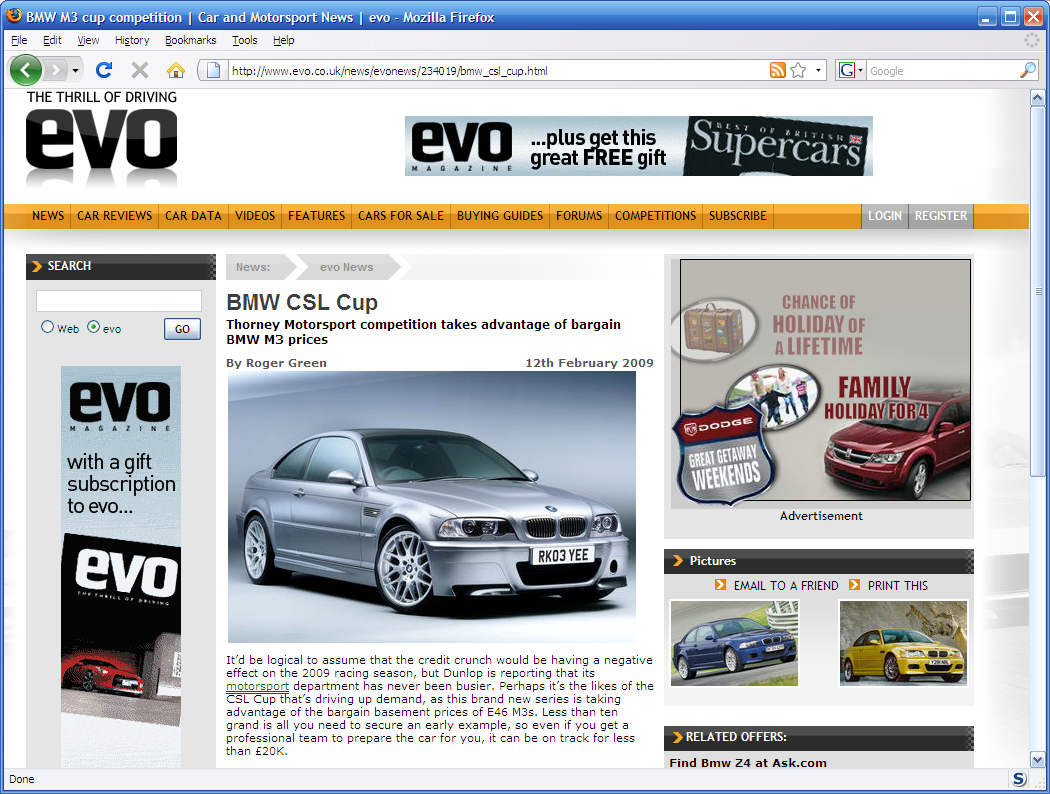Viewport: 1050px width, 794px height.
Task: Open the File menu
Action: (x=19, y=40)
